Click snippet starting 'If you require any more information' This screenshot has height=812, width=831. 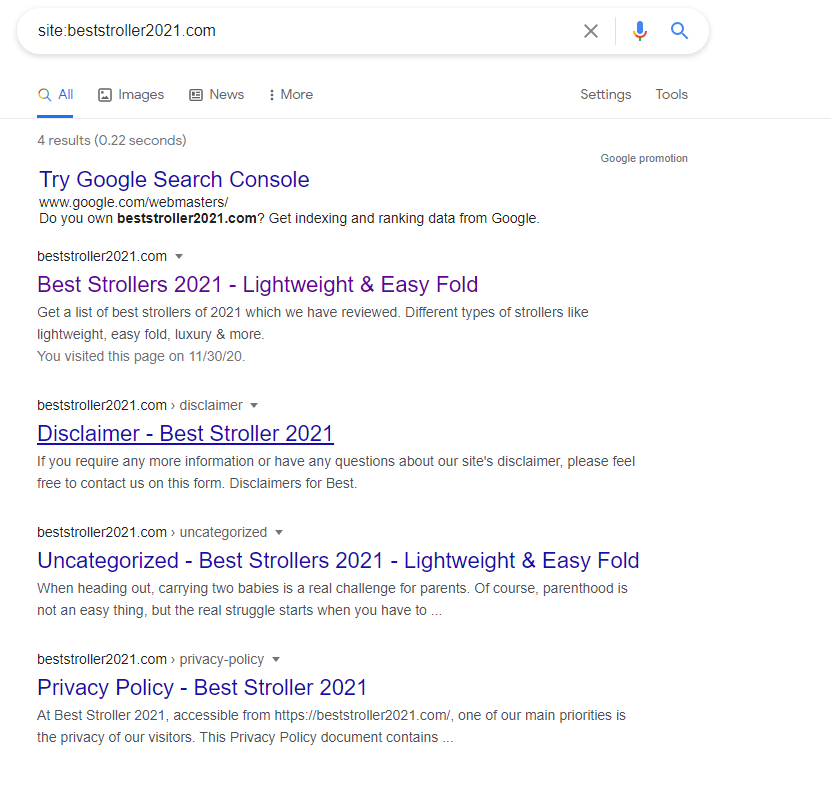336,472
